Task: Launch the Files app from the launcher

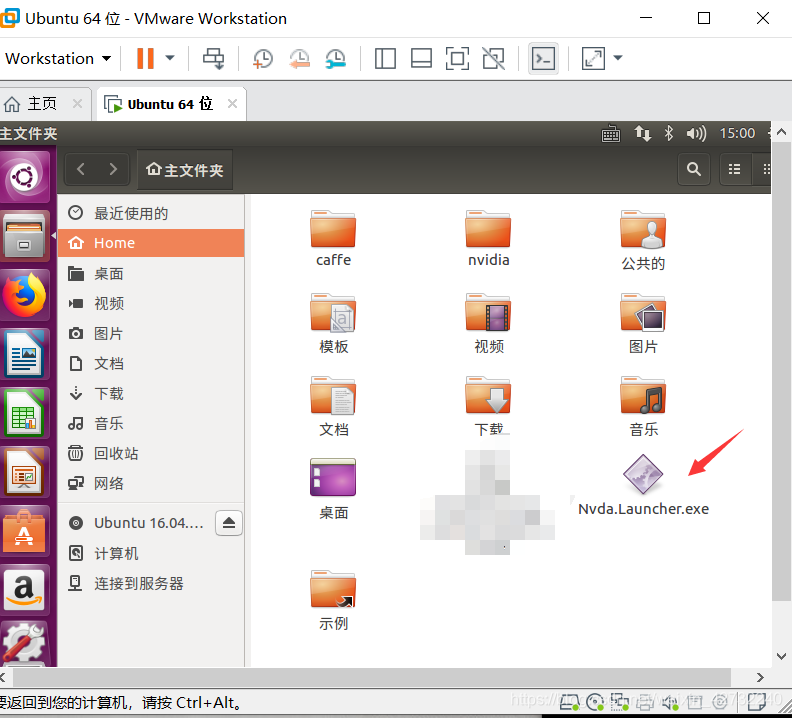Action: pyautogui.click(x=24, y=235)
